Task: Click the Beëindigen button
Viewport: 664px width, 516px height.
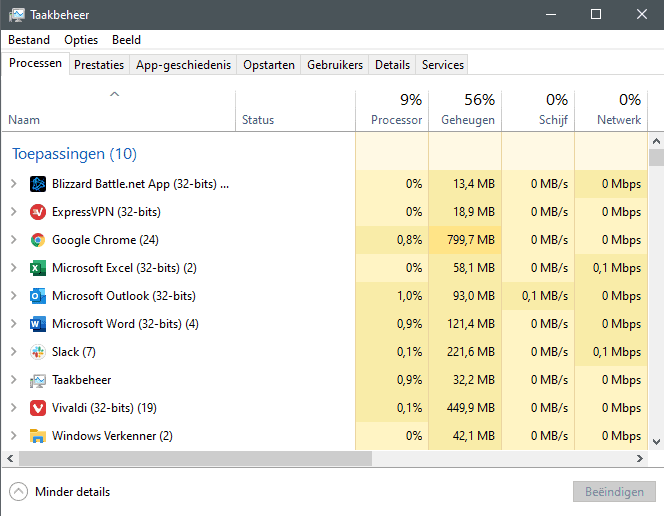Action: [614, 492]
